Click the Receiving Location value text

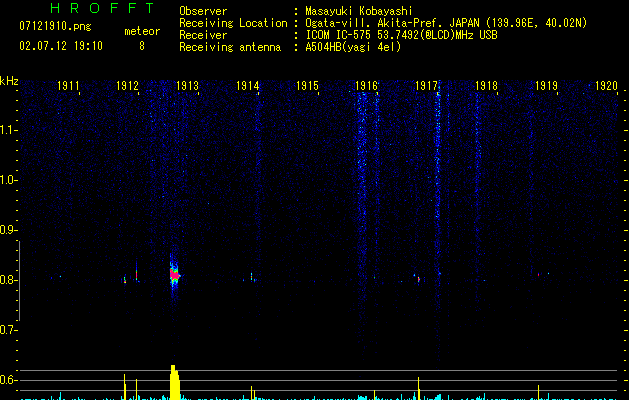point(446,23)
